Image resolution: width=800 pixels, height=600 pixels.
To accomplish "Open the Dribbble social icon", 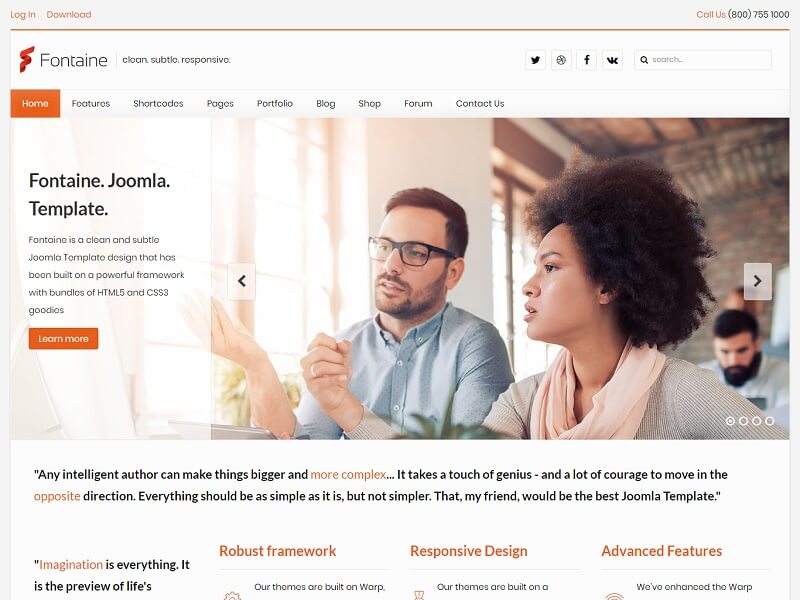I will click(561, 60).
